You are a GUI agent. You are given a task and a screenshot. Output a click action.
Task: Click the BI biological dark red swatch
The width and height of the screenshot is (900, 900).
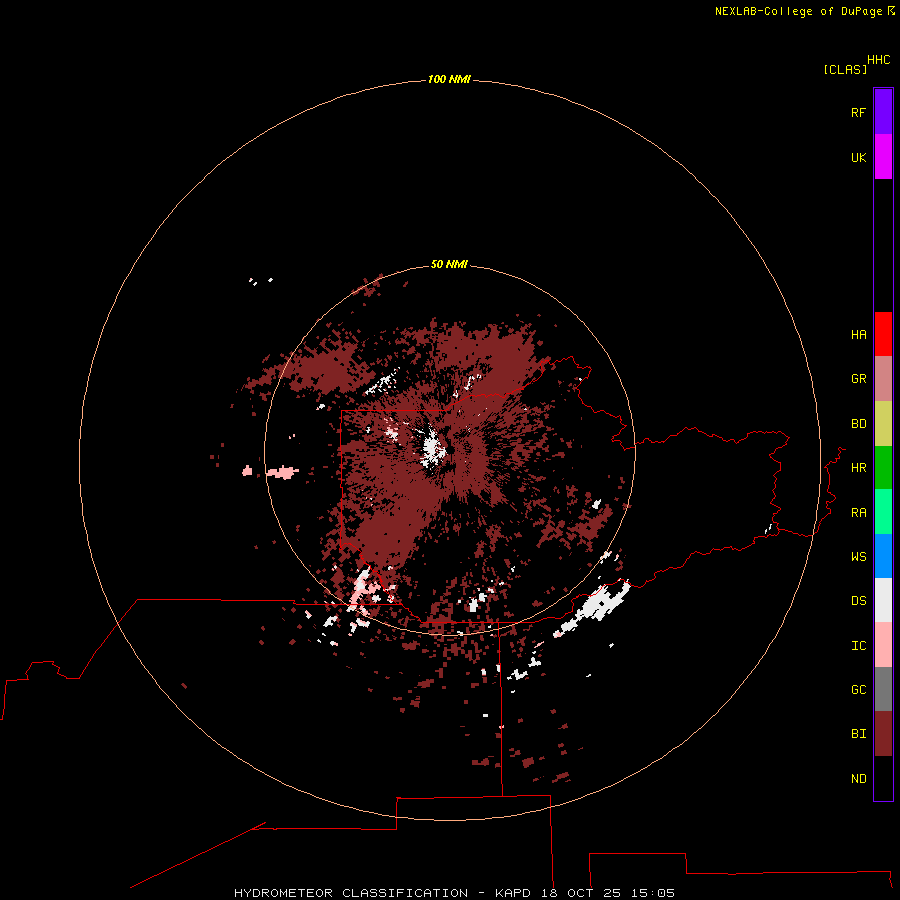click(x=883, y=734)
